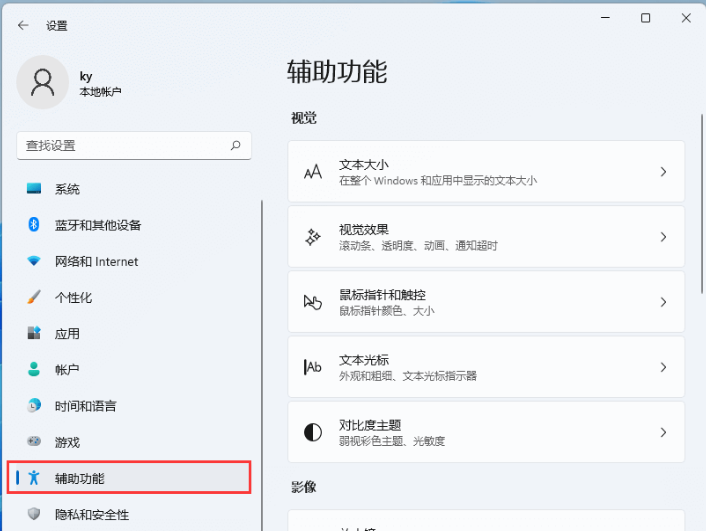Click the 隐私和安全性 shield icon
This screenshot has width=706, height=531.
point(34,514)
